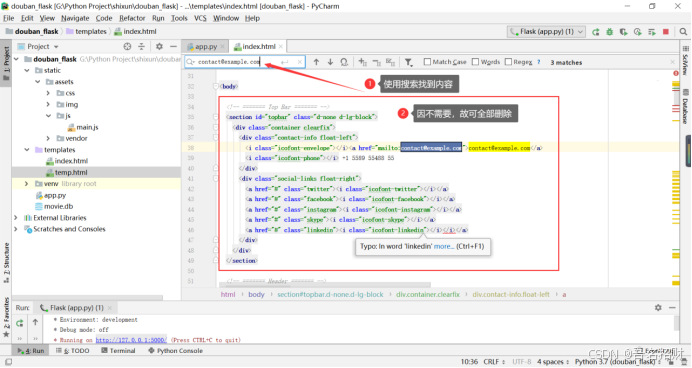
Task: Stop the running Flask process
Action: [666, 32]
